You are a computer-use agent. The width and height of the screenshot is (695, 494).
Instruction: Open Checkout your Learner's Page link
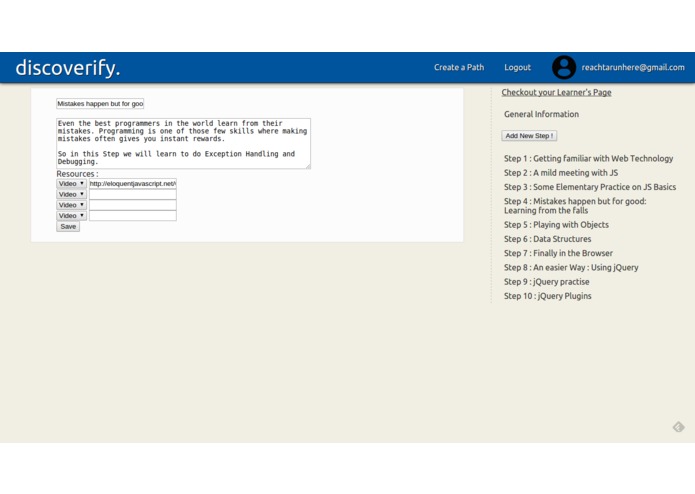(x=556, y=92)
